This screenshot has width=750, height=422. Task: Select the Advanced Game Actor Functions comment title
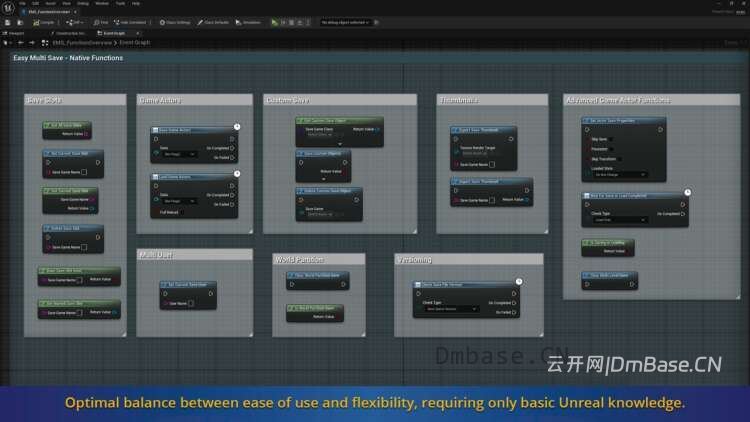click(x=618, y=100)
